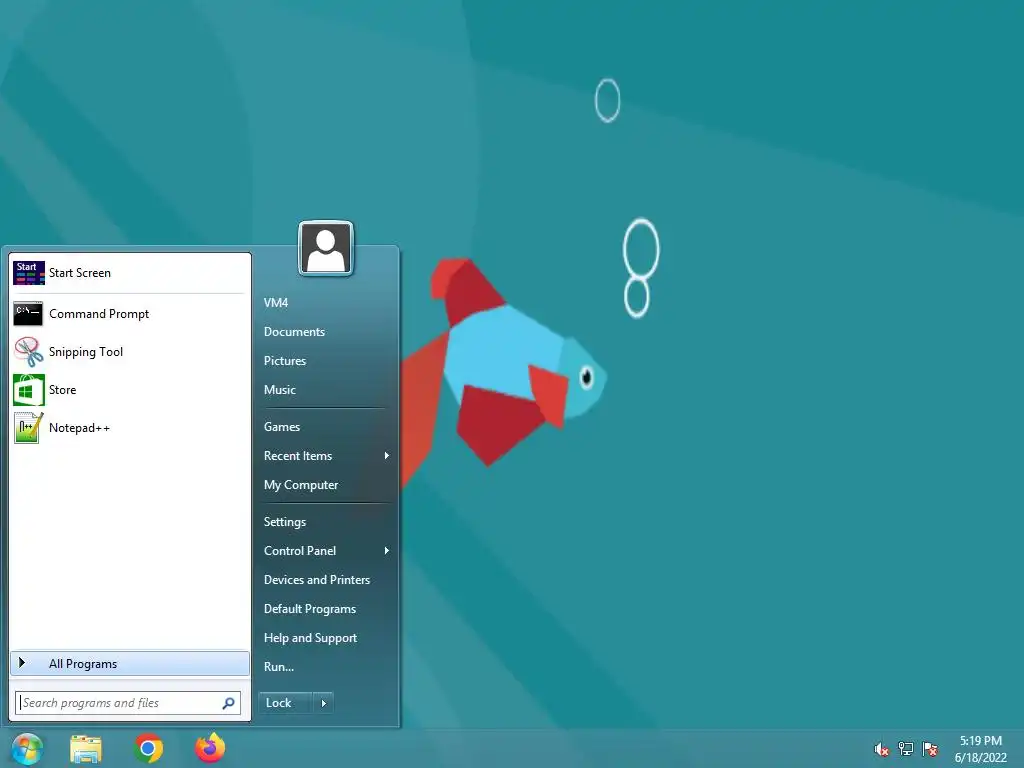The width and height of the screenshot is (1024, 768).
Task: Click the Recent Items label
Action: tap(298, 456)
